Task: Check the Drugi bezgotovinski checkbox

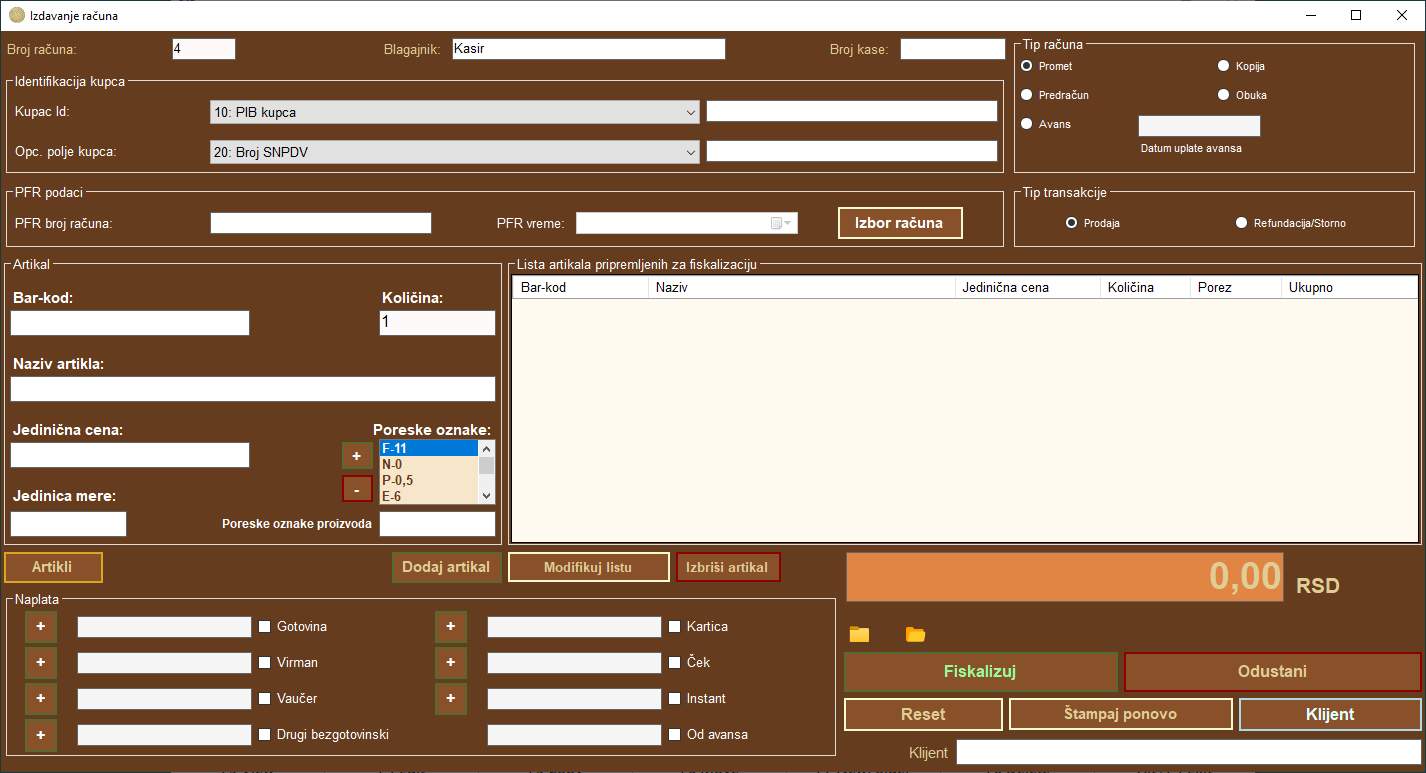Action: [x=265, y=735]
